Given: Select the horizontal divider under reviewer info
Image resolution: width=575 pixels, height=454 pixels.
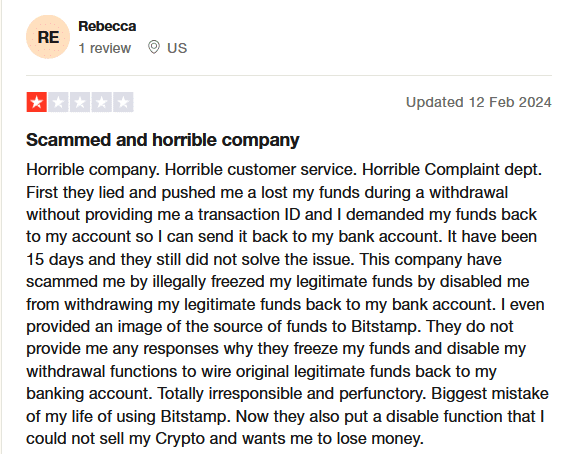Looking at the screenshot, I should pos(289,76).
